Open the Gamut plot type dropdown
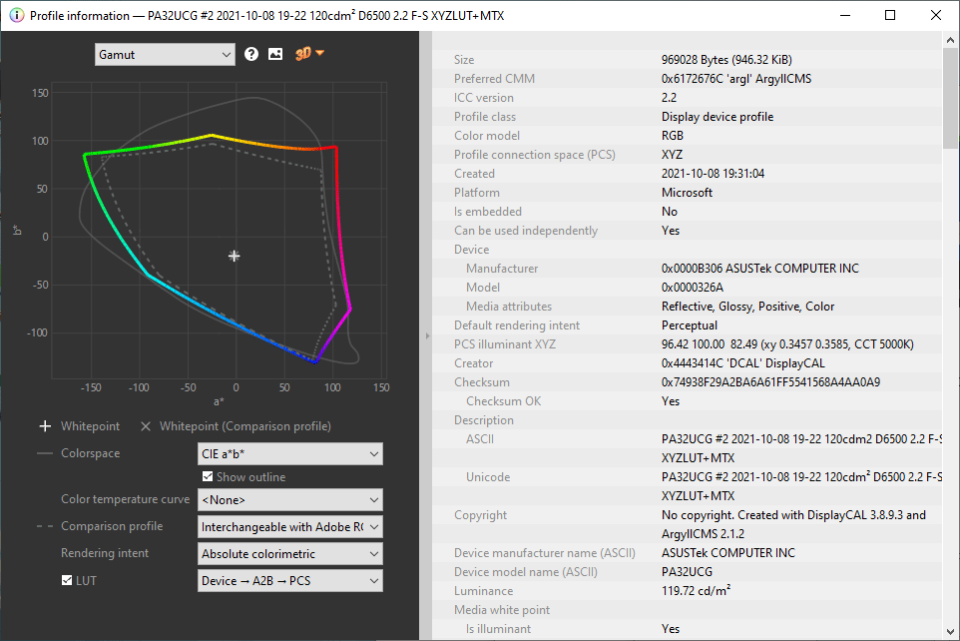The height and width of the screenshot is (641, 960). coord(165,54)
